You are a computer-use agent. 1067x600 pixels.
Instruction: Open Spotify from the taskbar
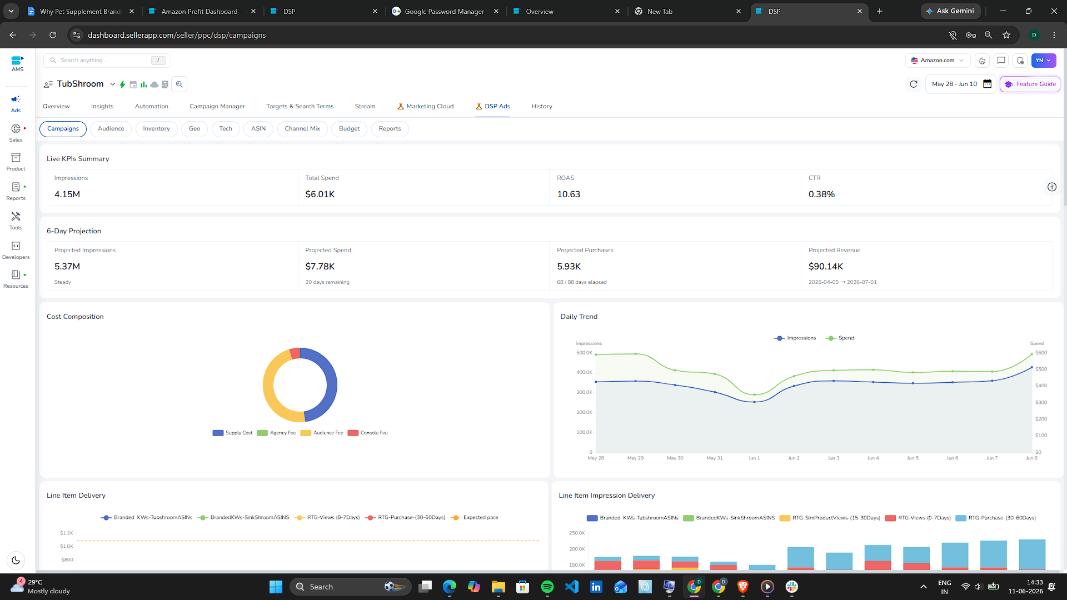(547, 586)
